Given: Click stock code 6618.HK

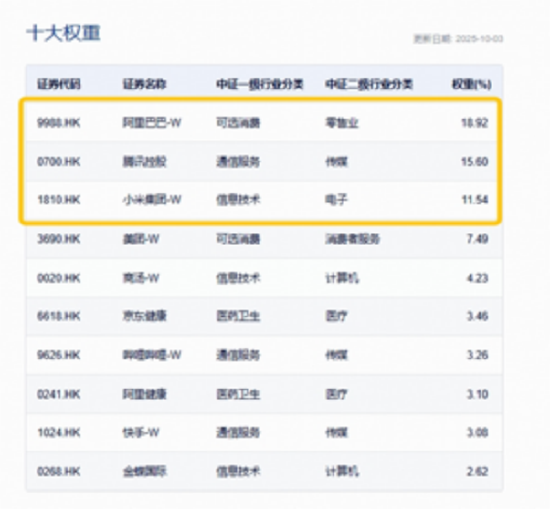Looking at the screenshot, I should [x=59, y=316].
